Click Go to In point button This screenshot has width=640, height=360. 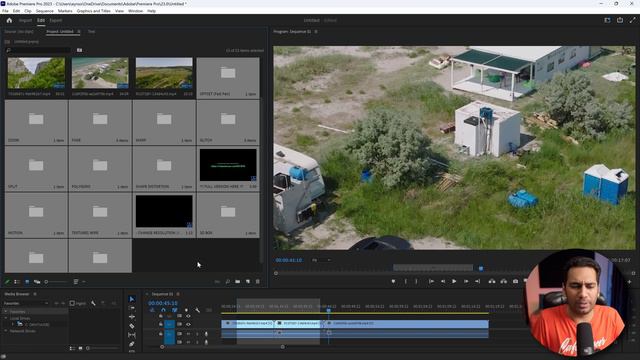pyautogui.click(x=431, y=281)
